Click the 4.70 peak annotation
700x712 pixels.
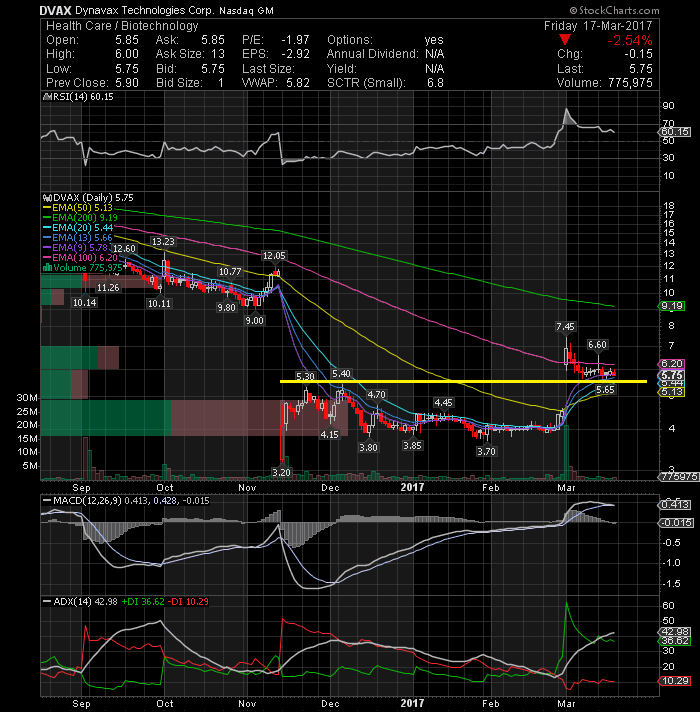(x=376, y=395)
